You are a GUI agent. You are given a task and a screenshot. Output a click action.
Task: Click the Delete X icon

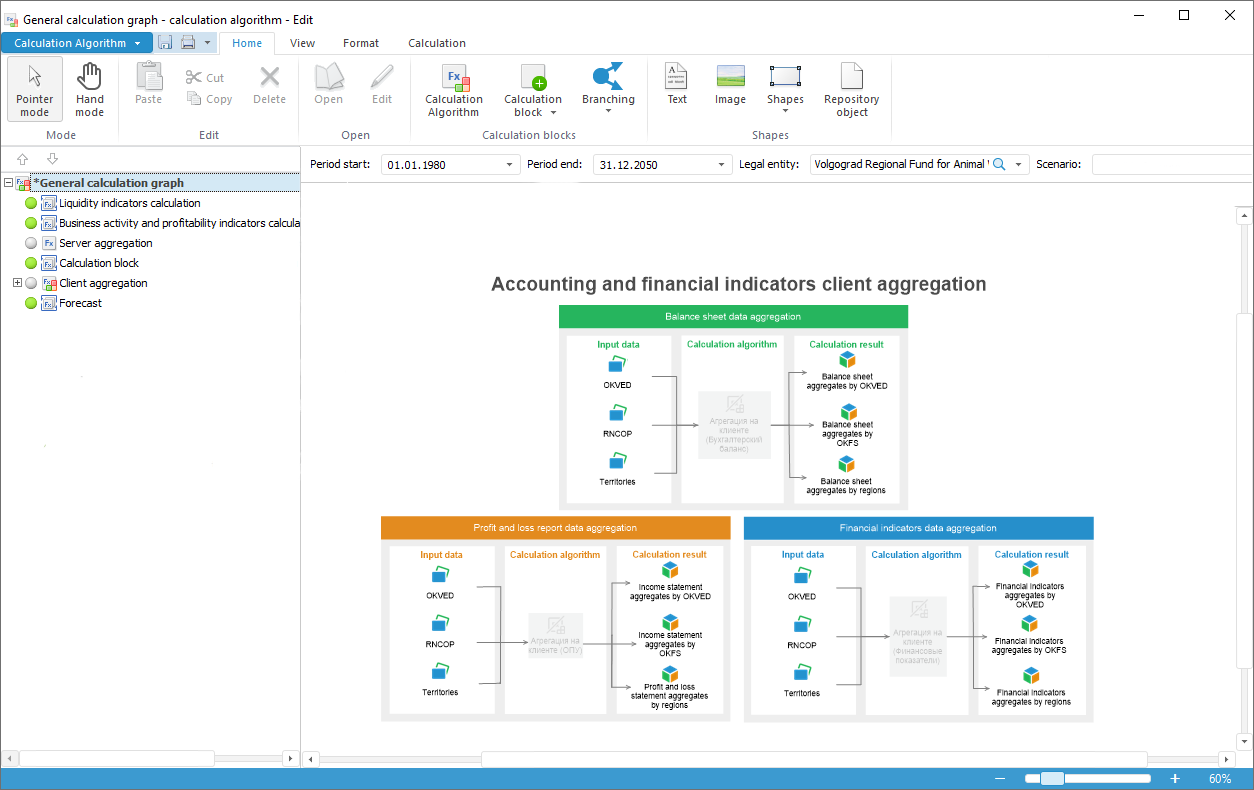pyautogui.click(x=270, y=77)
